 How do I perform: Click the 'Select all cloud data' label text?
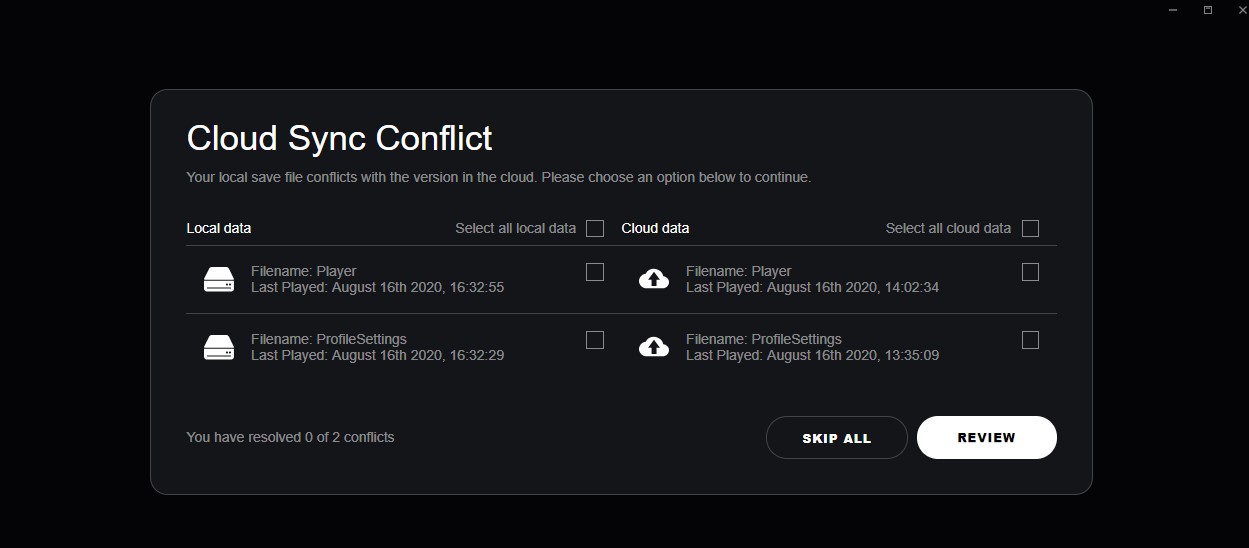click(x=948, y=228)
